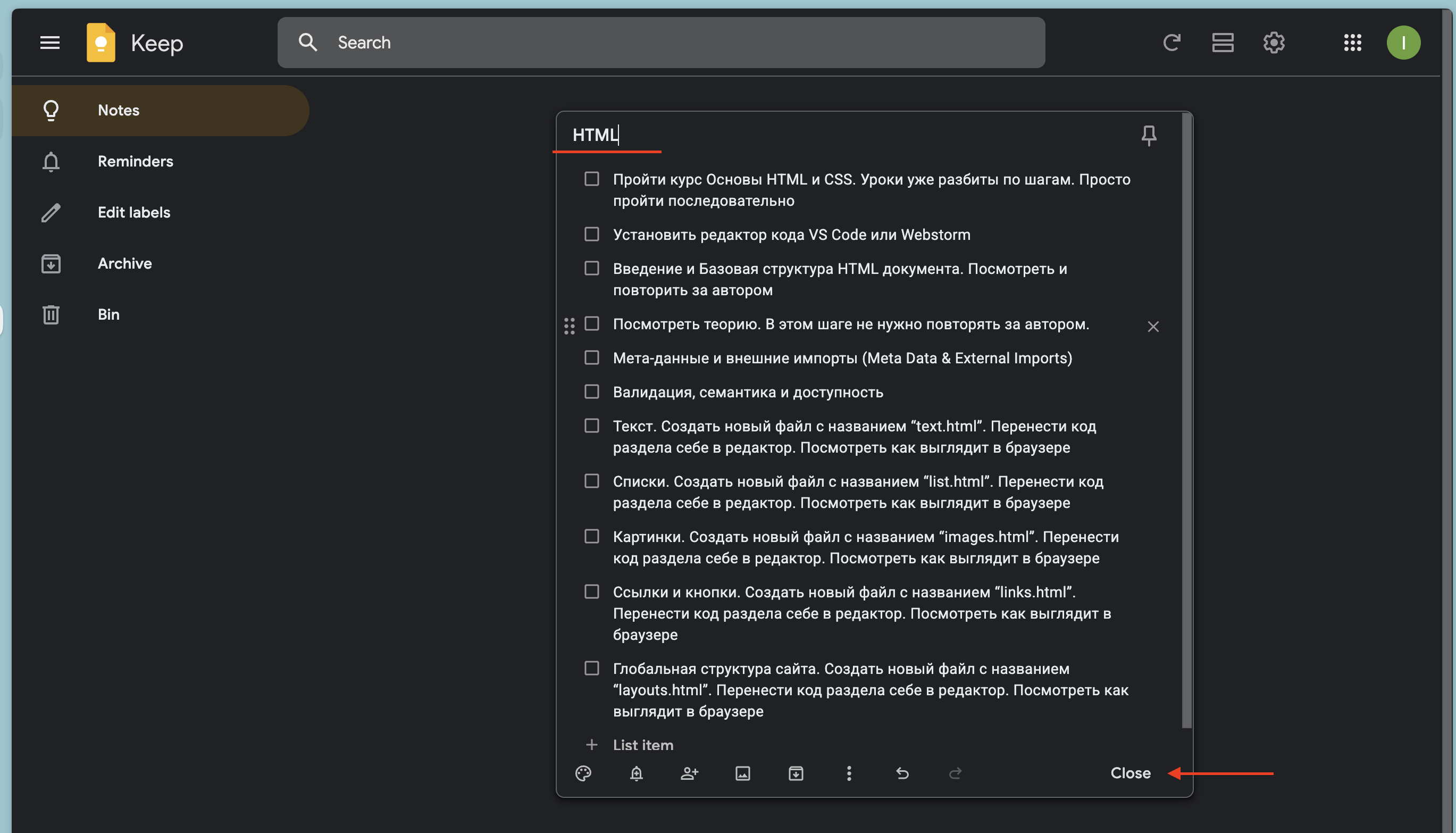
Task: Click the magnifier search icon
Action: (x=308, y=43)
